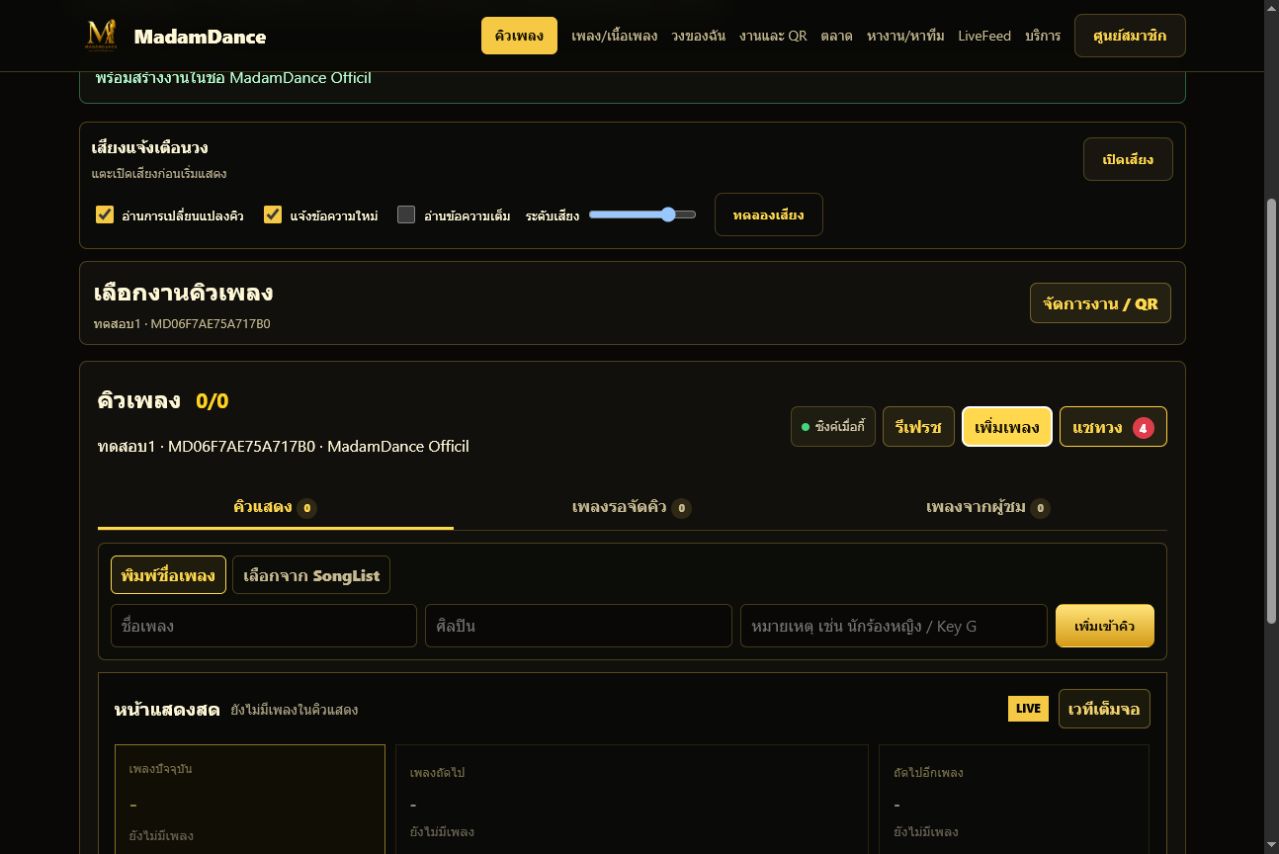This screenshot has height=854, width=1279.
Task: Select the เลือกจาก SongList option
Action: (x=311, y=575)
